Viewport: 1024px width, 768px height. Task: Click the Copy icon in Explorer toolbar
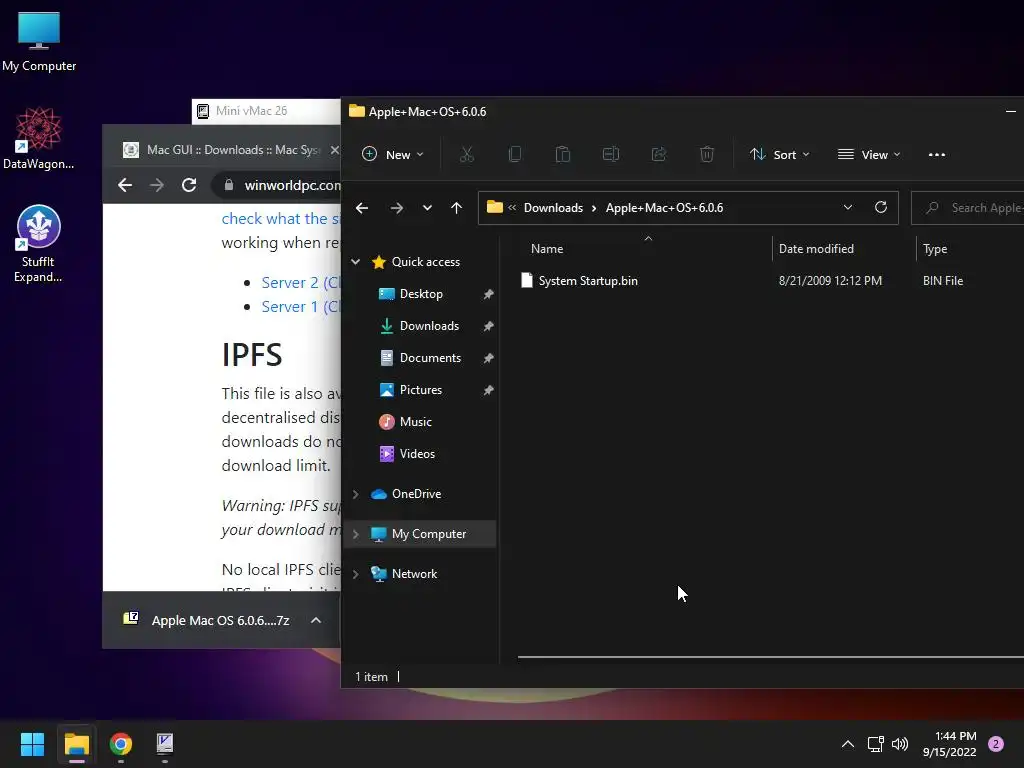tap(515, 155)
